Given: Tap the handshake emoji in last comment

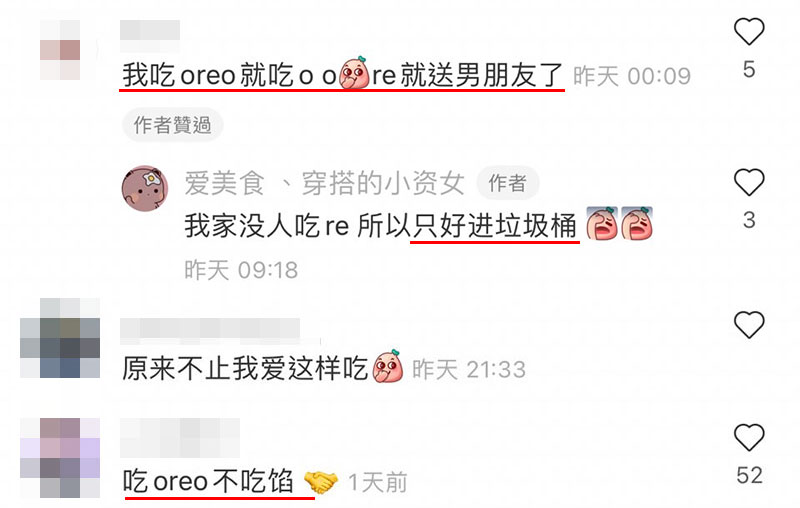Looking at the screenshot, I should point(320,482).
